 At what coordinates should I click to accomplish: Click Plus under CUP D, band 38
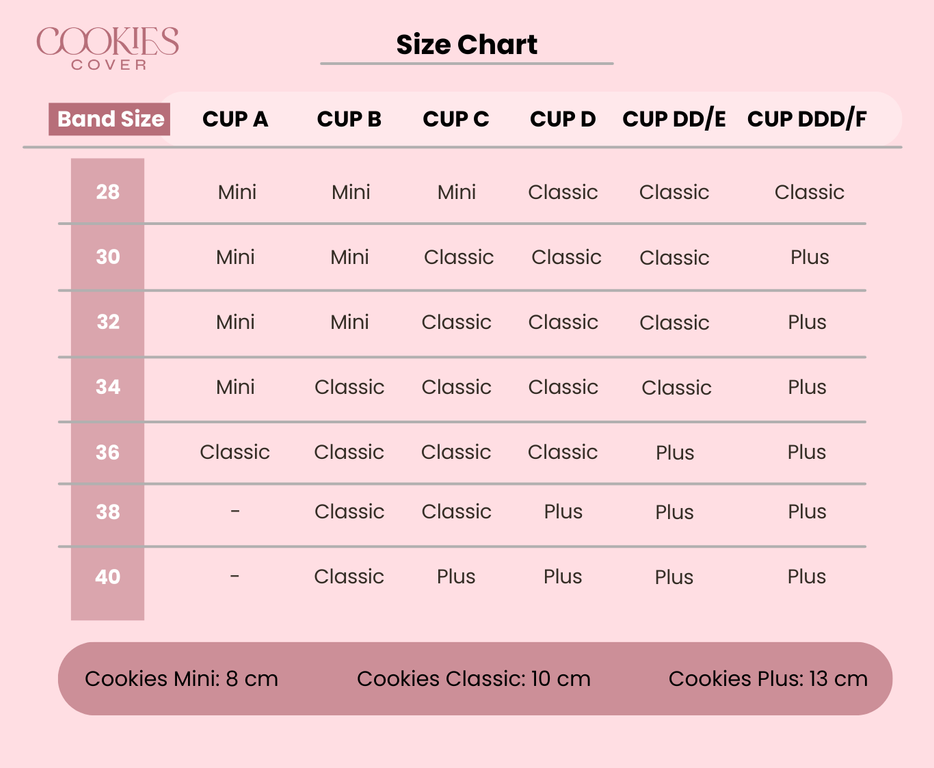[x=563, y=511]
